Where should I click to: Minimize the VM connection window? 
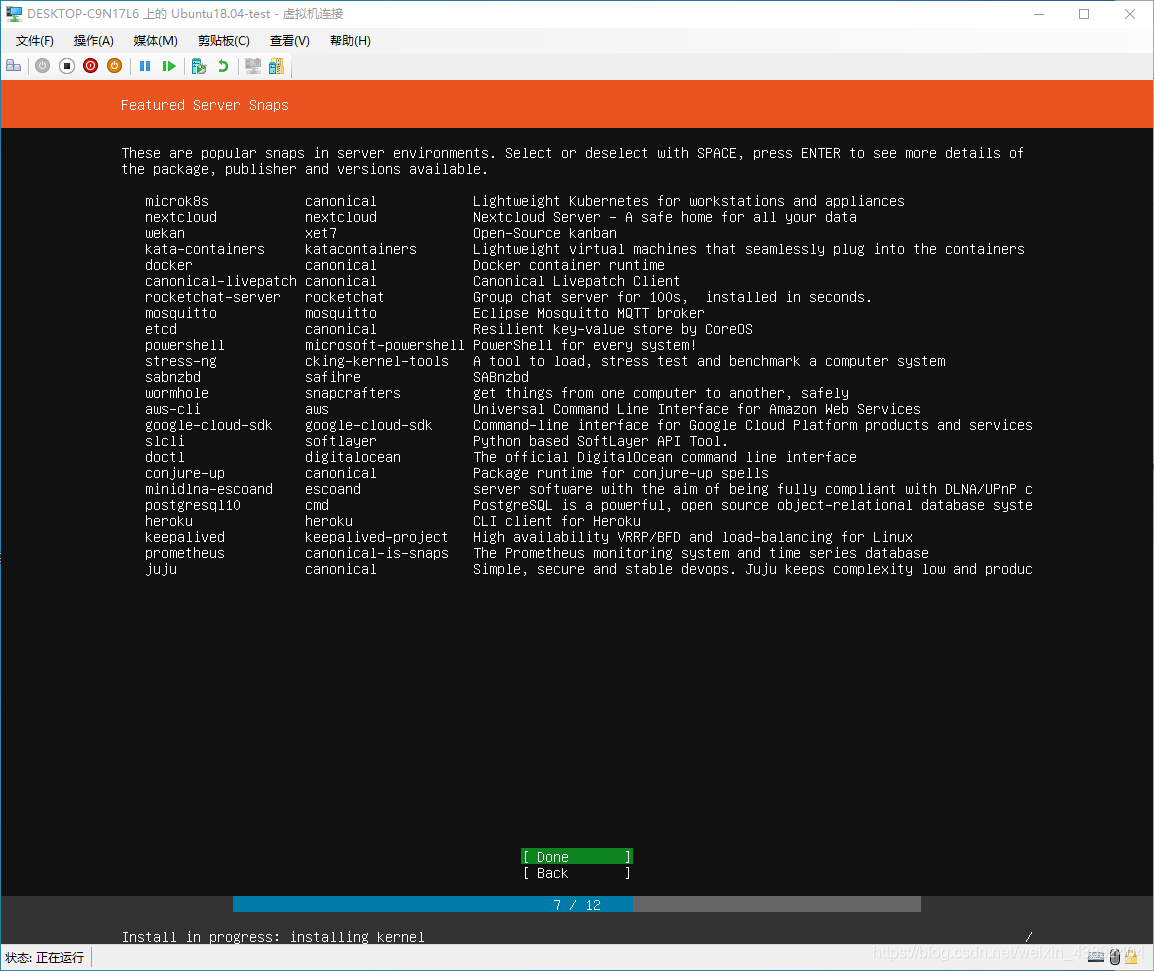[x=1039, y=14]
